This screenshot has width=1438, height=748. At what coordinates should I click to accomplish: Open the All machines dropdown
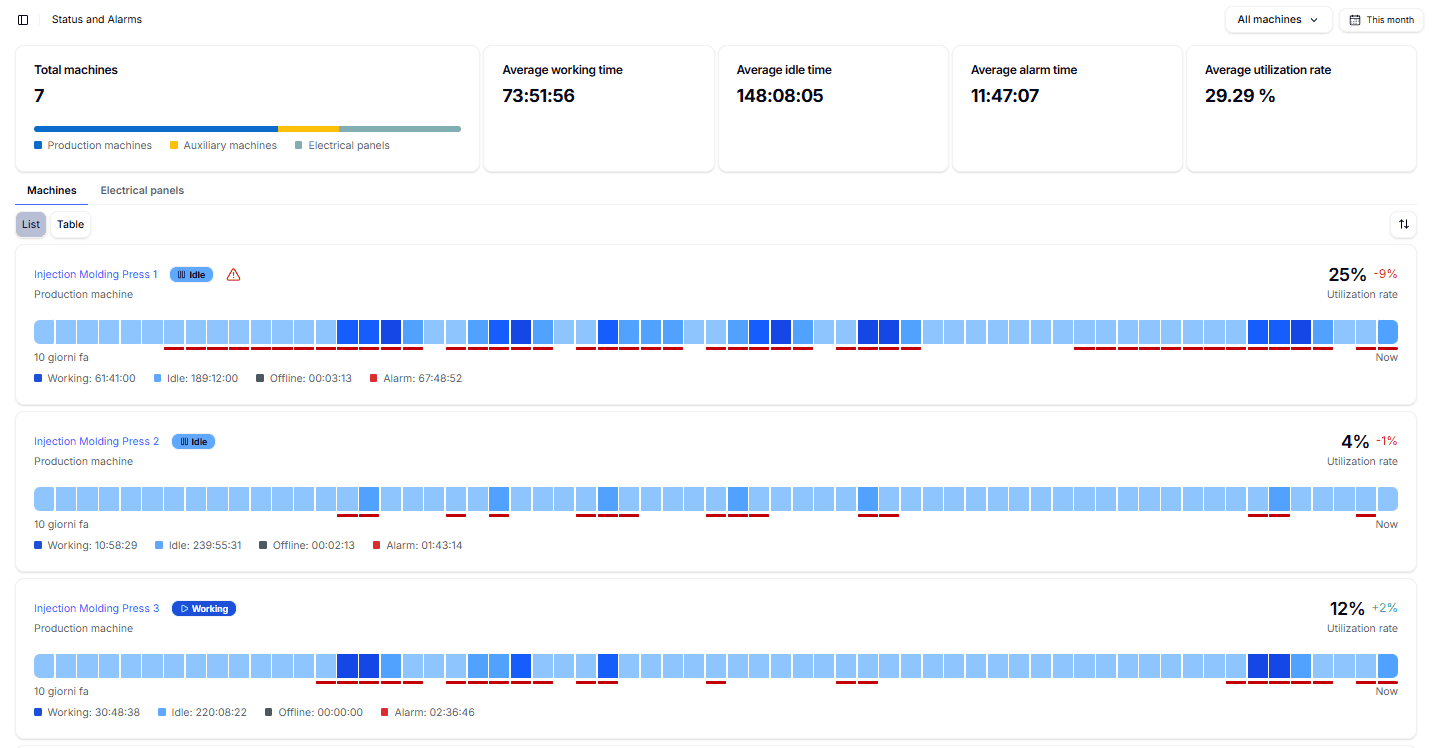point(1278,19)
